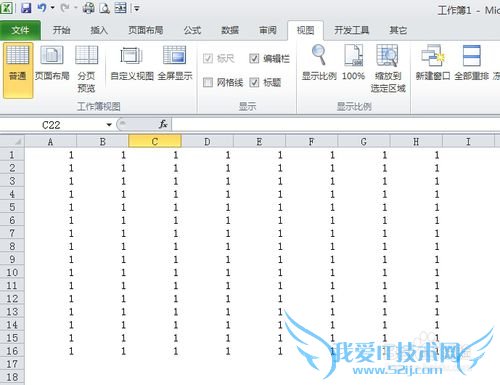Switch to the 其它 tab
This screenshot has width=500, height=385.
[398, 30]
